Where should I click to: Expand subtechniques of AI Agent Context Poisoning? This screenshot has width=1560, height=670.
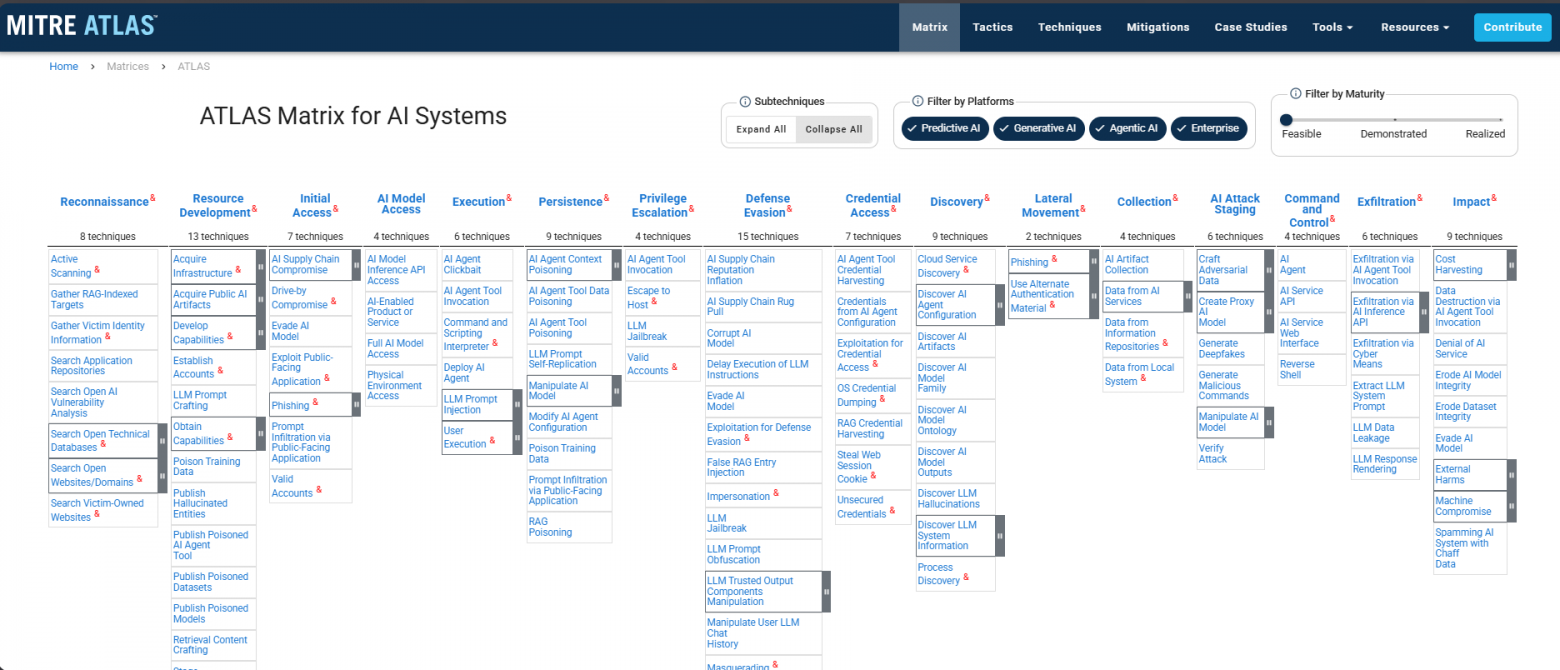617,265
